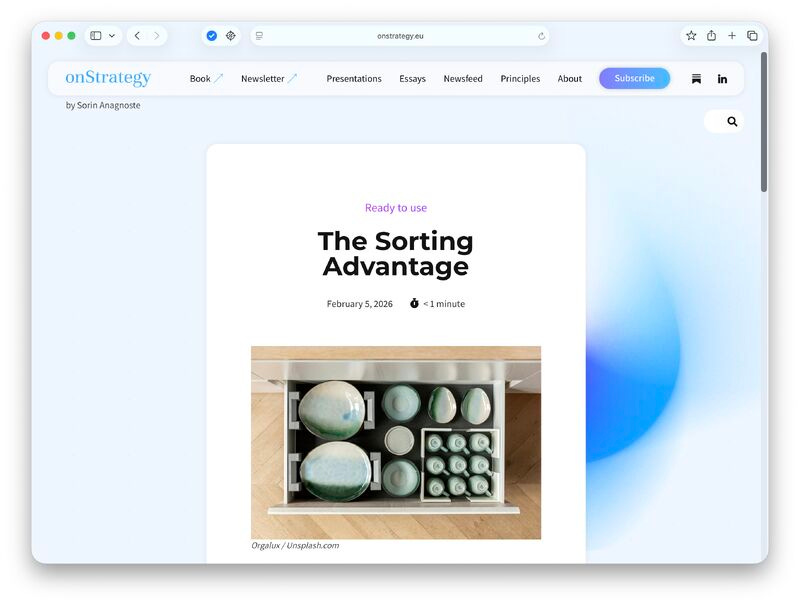Click the yellow minimize window button

[x=59, y=36]
